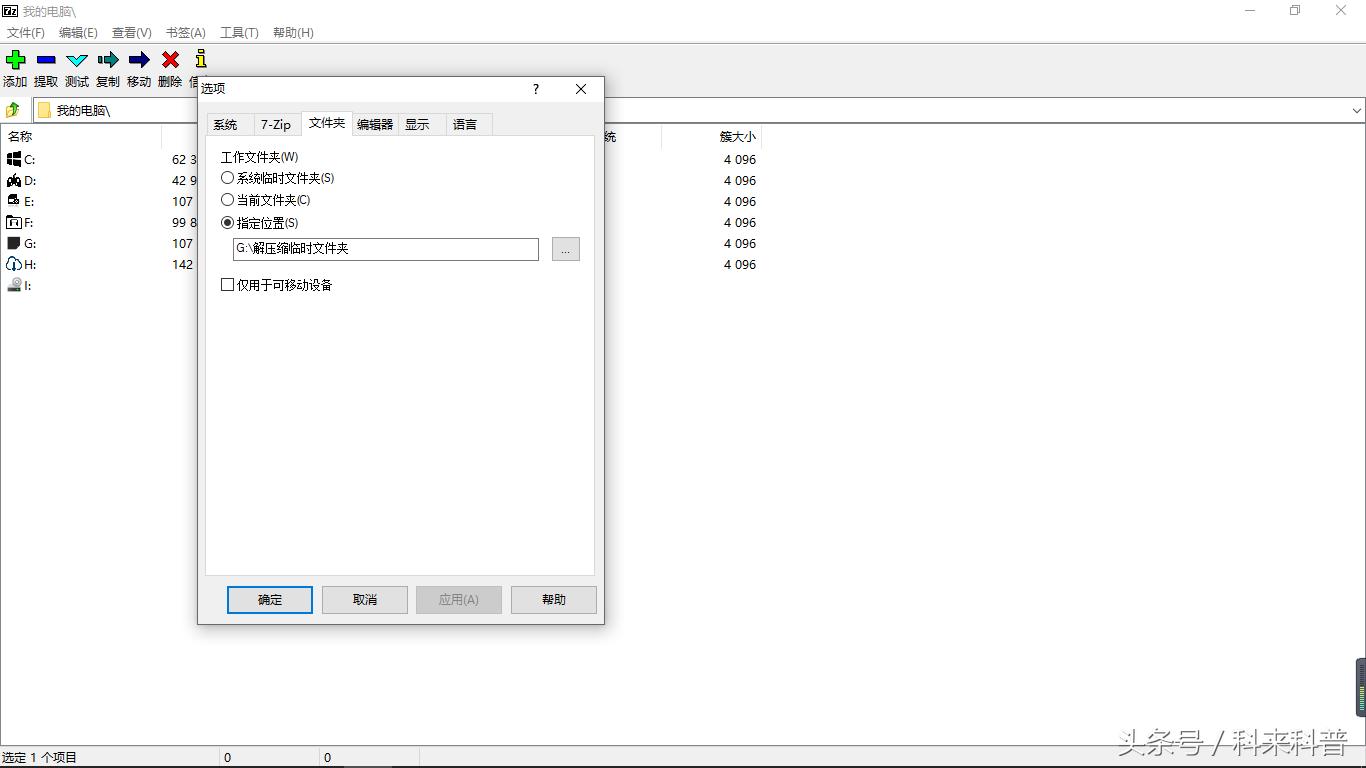Open the 文件(F) menu
This screenshot has width=1366, height=768.
coord(26,33)
